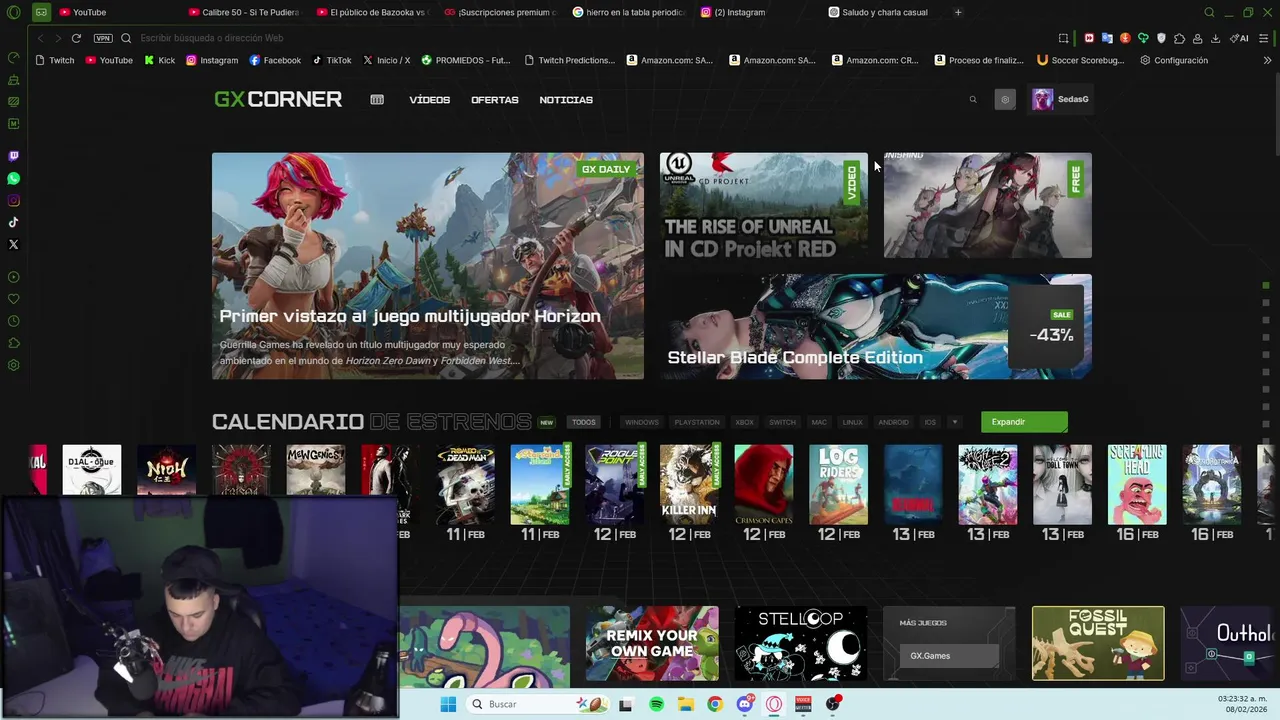Expand more platform filters dropdown arrow

[955, 422]
